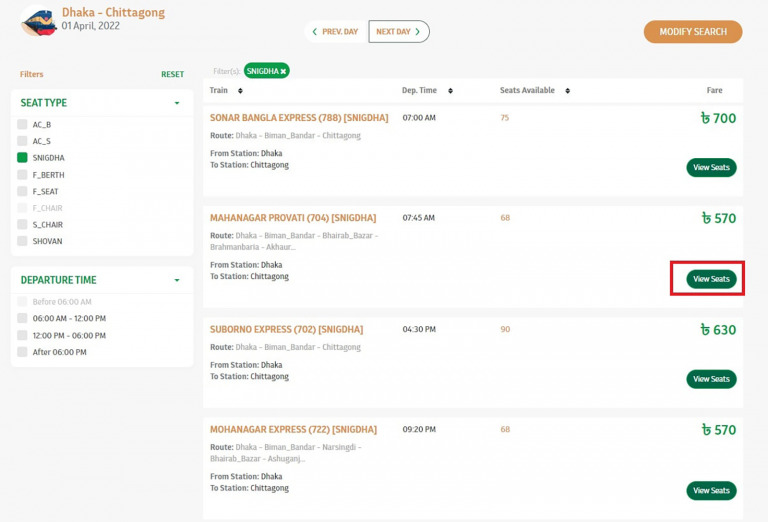Select the 06:00 AM - 12:00 PM departure filter
Viewport: 768px width, 522px height.
tap(22, 319)
